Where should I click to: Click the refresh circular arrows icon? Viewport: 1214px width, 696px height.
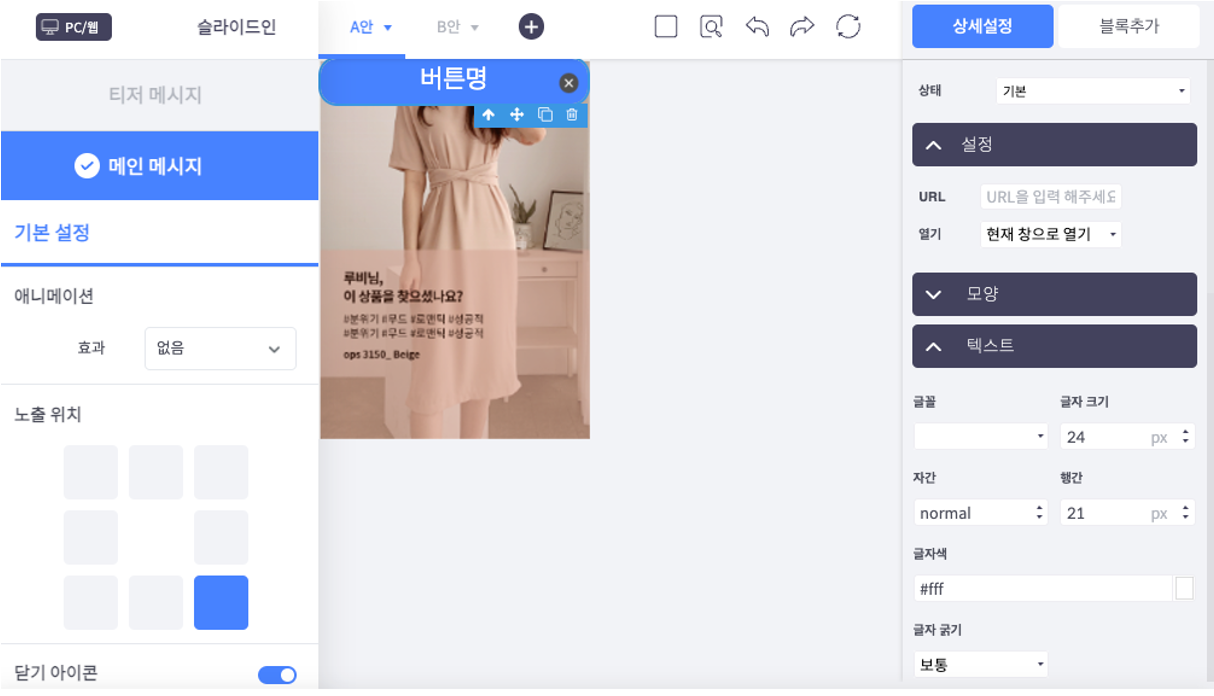[848, 27]
